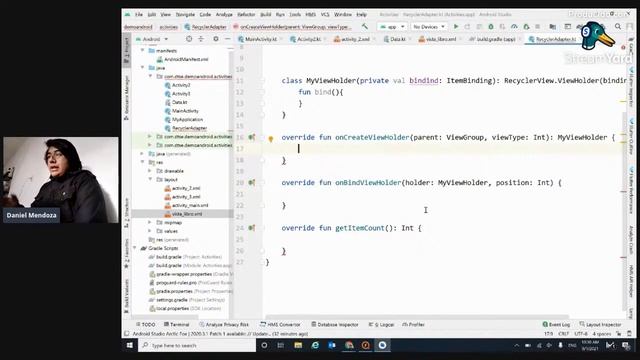
Task: Open the Profile app gauge icon
Action: click(514, 27)
